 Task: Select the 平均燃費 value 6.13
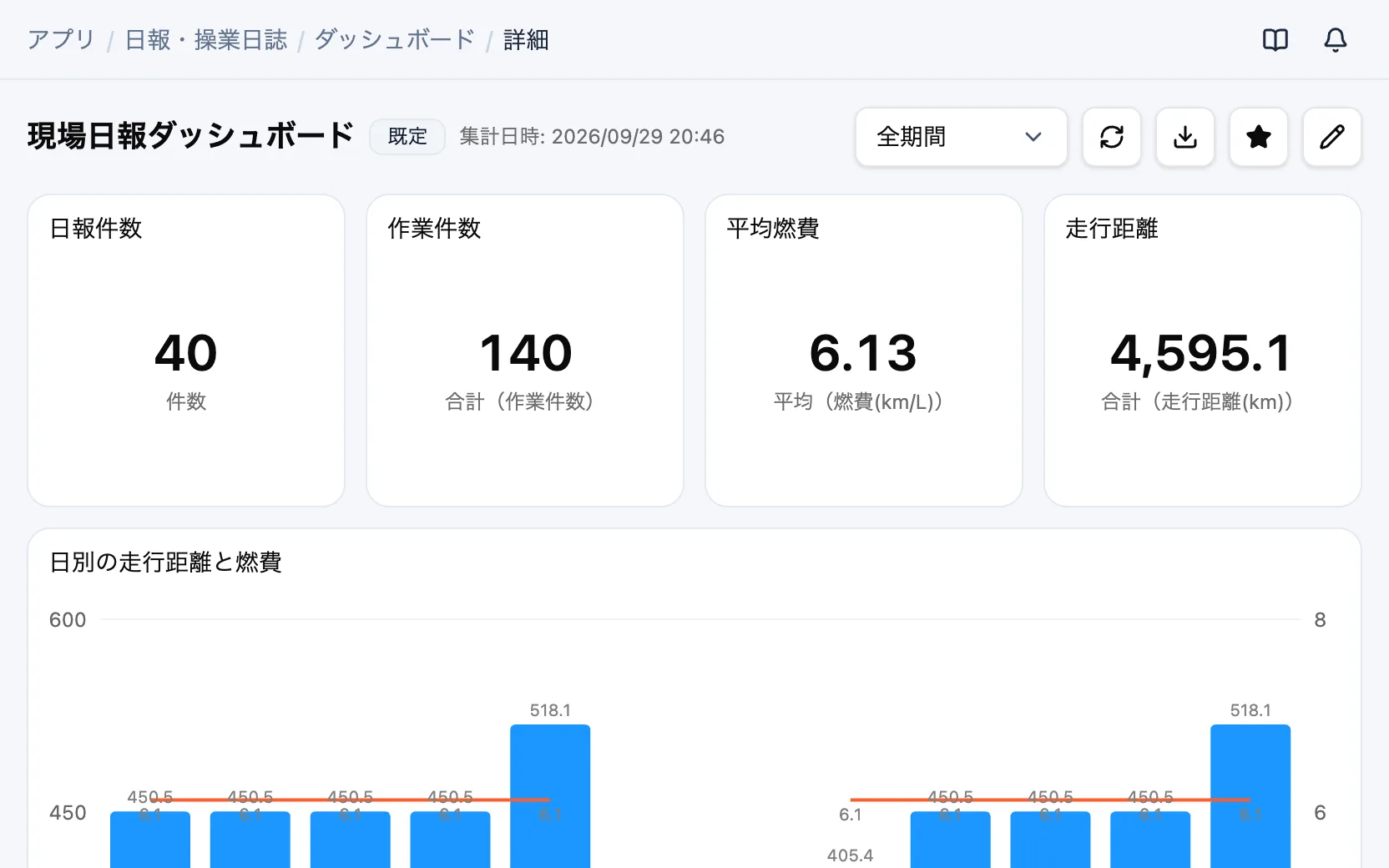864,353
